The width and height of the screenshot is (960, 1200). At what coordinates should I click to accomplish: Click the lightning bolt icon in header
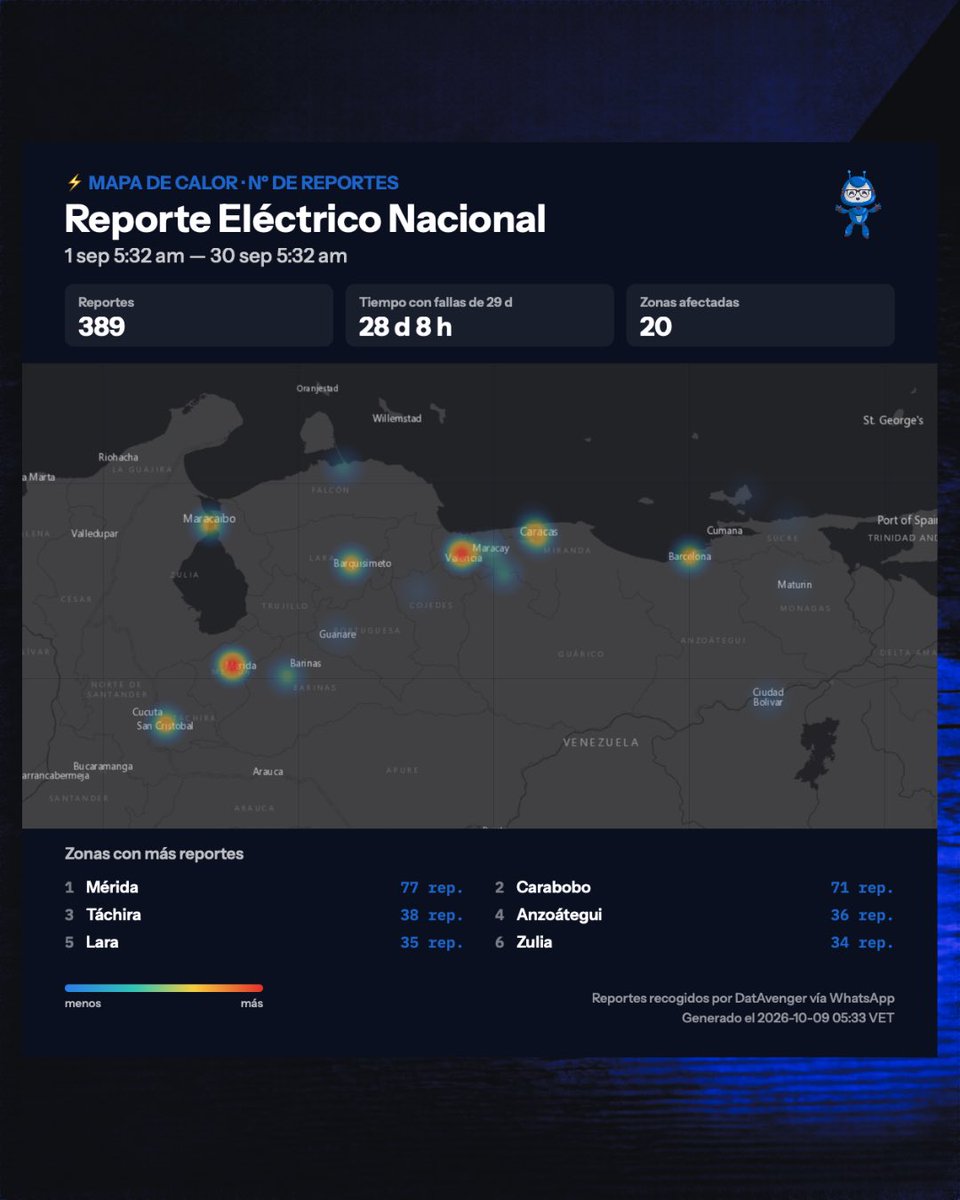pos(73,183)
